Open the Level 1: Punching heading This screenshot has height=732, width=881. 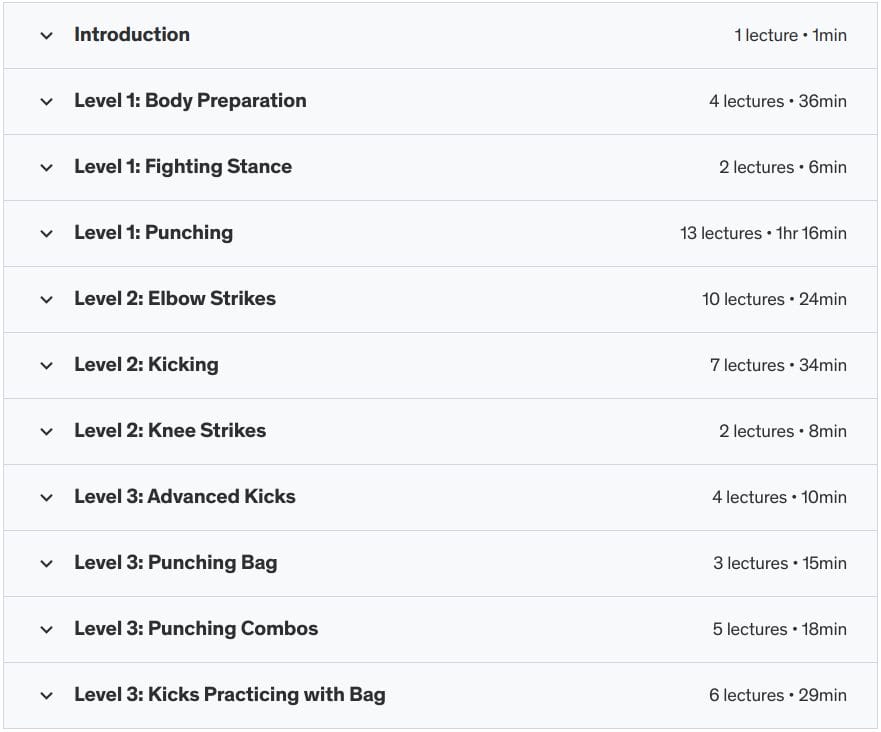click(x=153, y=233)
